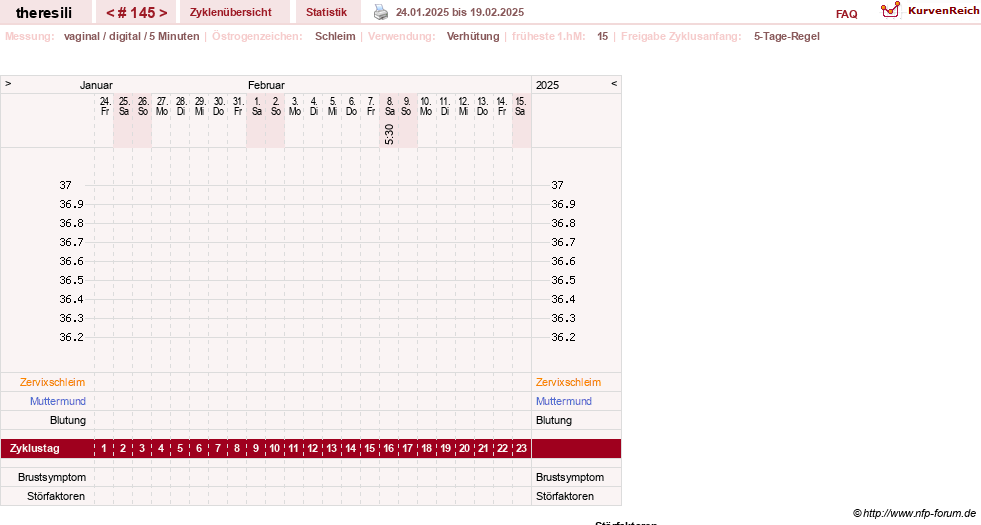
Task: Click the right Muttermund label link
Action: 564,401
